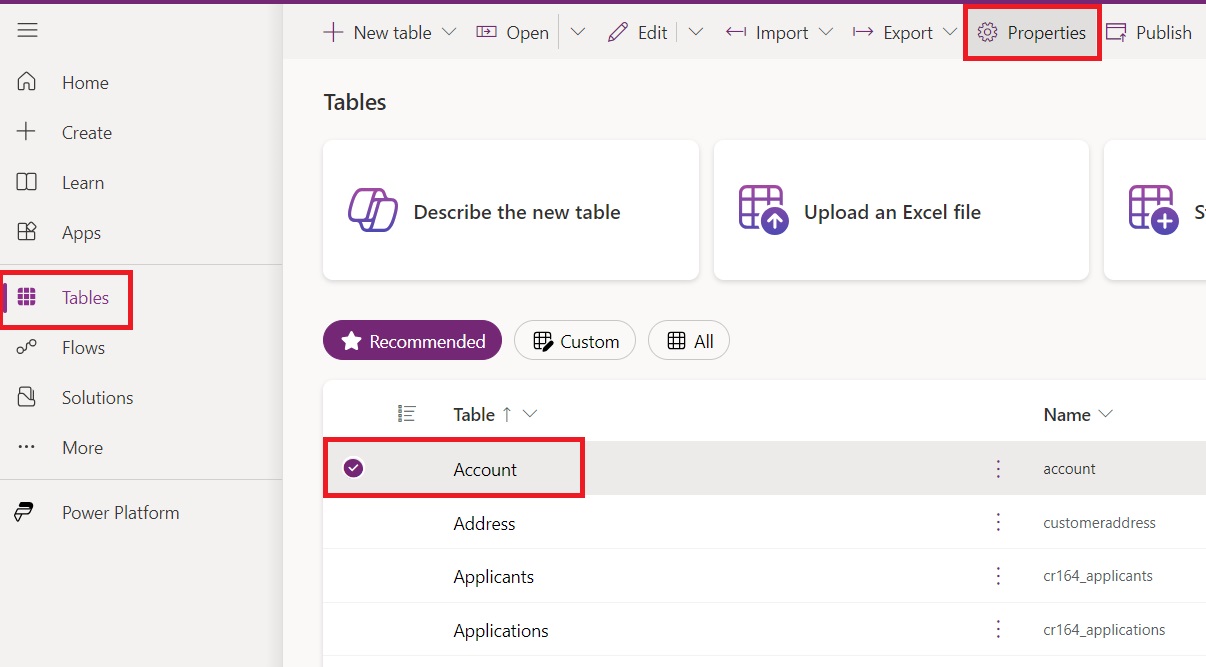Viewport: 1206px width, 667px height.
Task: Click the list view icon in table header
Action: coord(406,414)
